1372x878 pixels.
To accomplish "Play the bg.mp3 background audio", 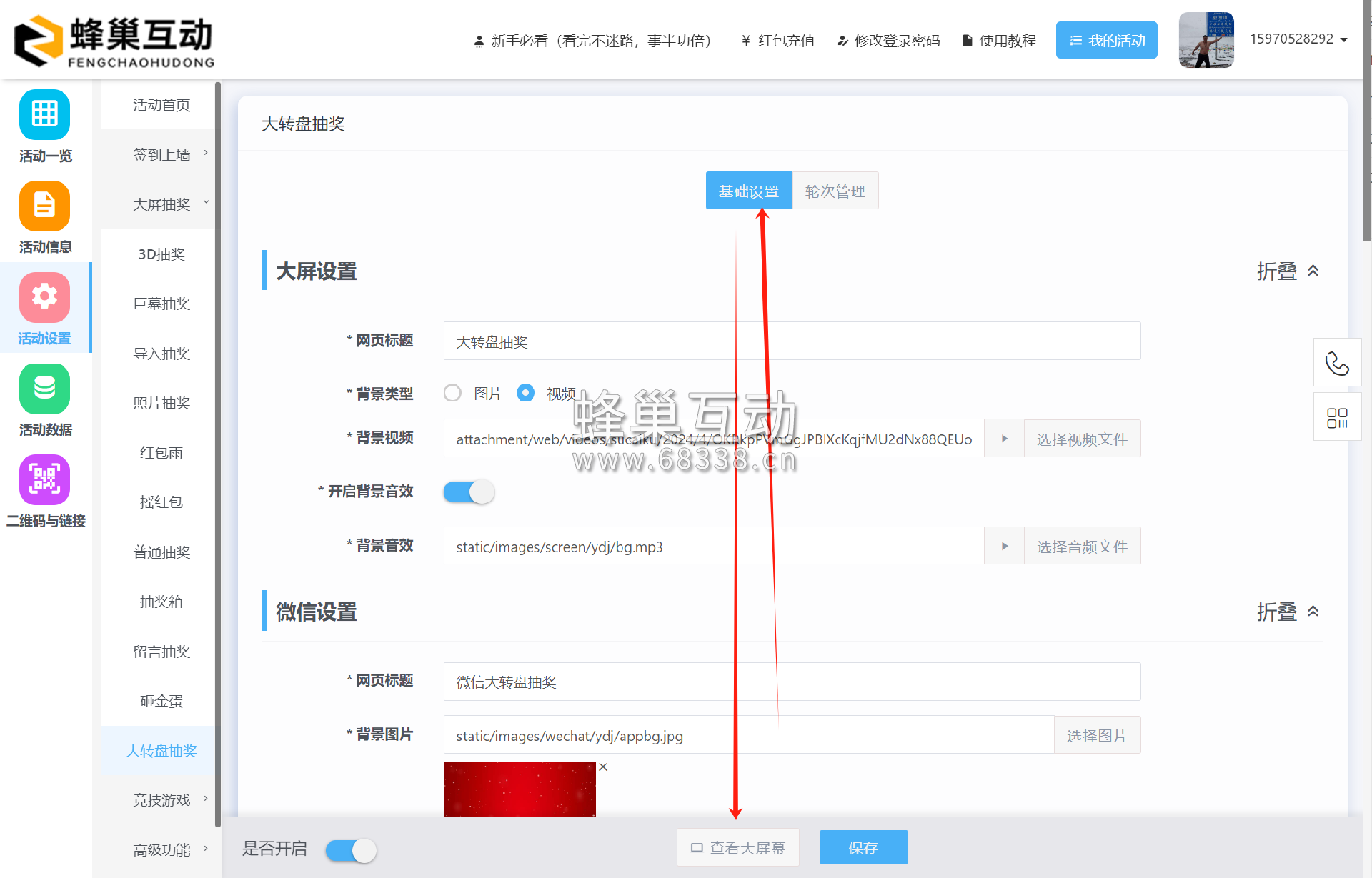I will (x=1004, y=545).
